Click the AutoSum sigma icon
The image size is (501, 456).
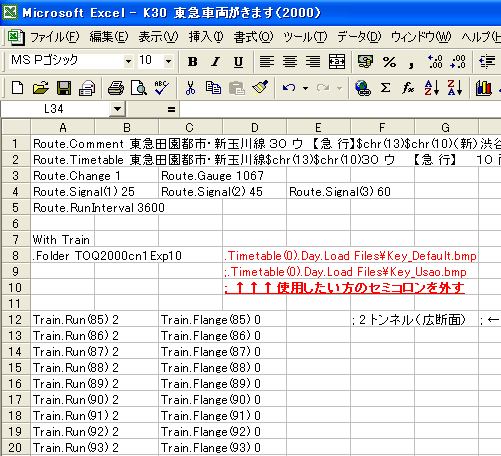pos(386,88)
